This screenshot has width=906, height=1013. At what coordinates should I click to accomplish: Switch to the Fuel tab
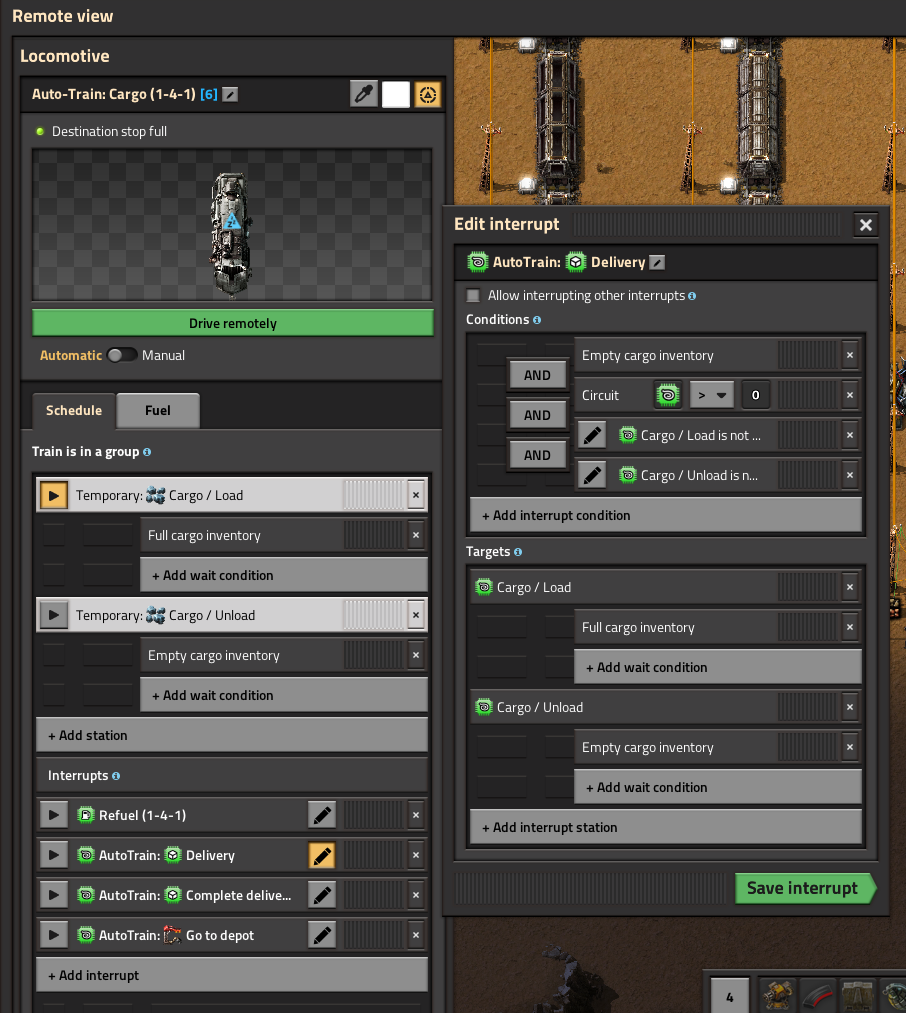158,410
